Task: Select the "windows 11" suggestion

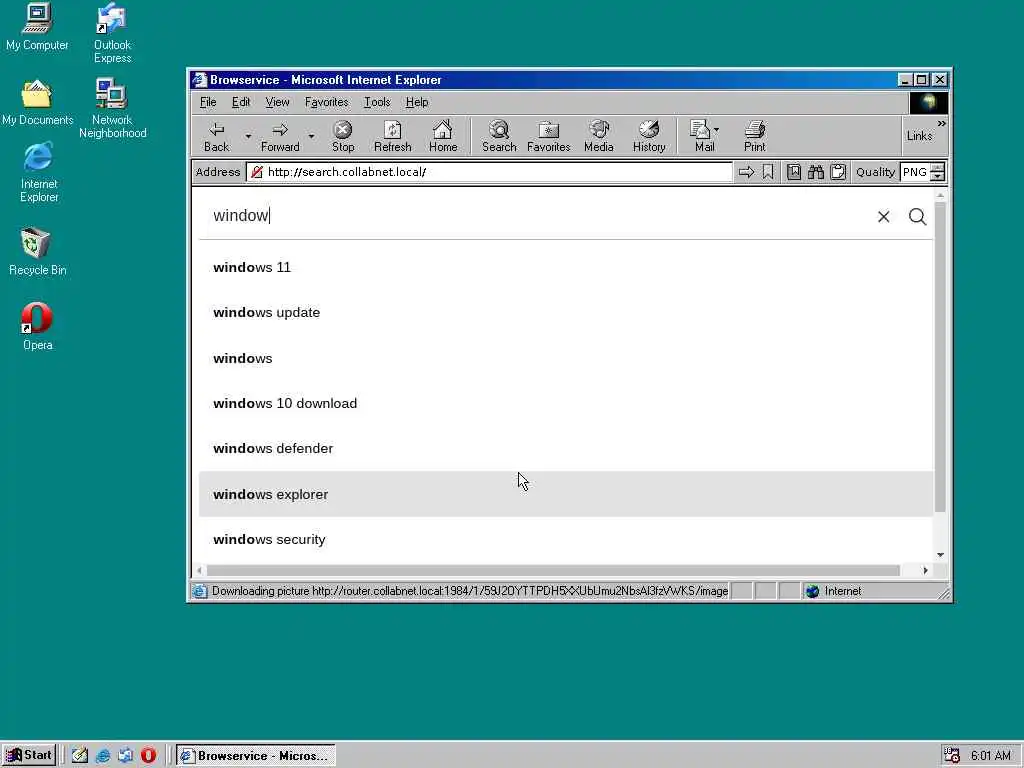Action: 566,267
